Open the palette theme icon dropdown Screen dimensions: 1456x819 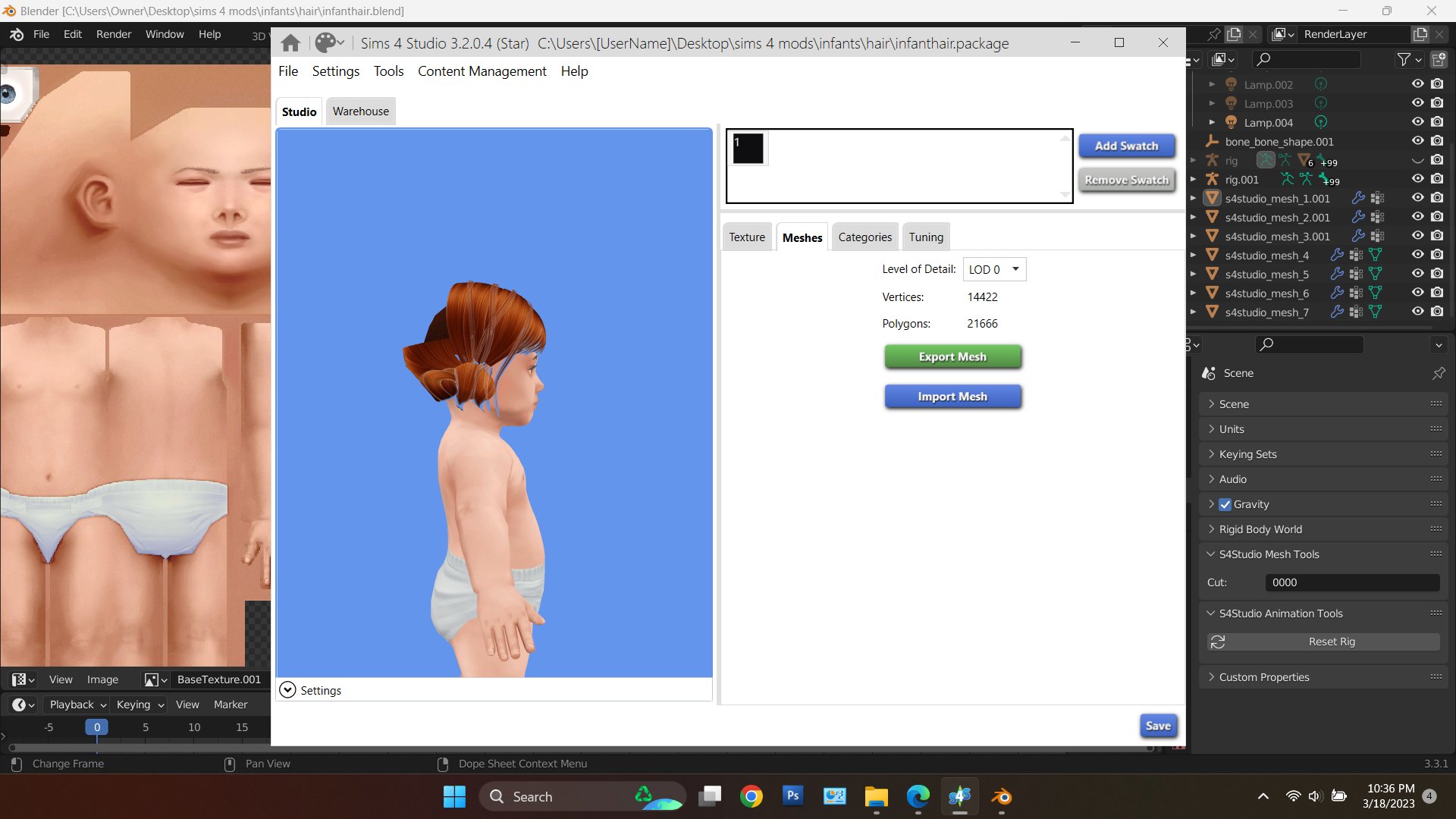tap(330, 43)
